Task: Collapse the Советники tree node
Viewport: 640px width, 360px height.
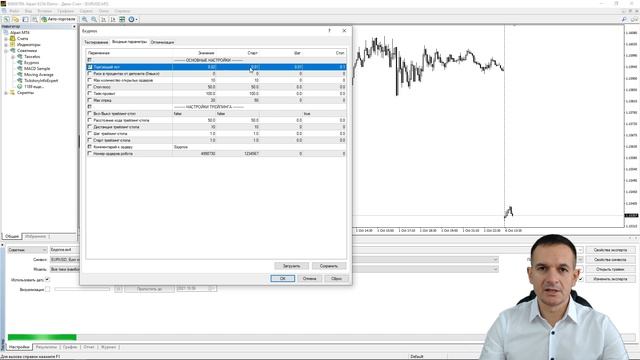Action: point(6,51)
